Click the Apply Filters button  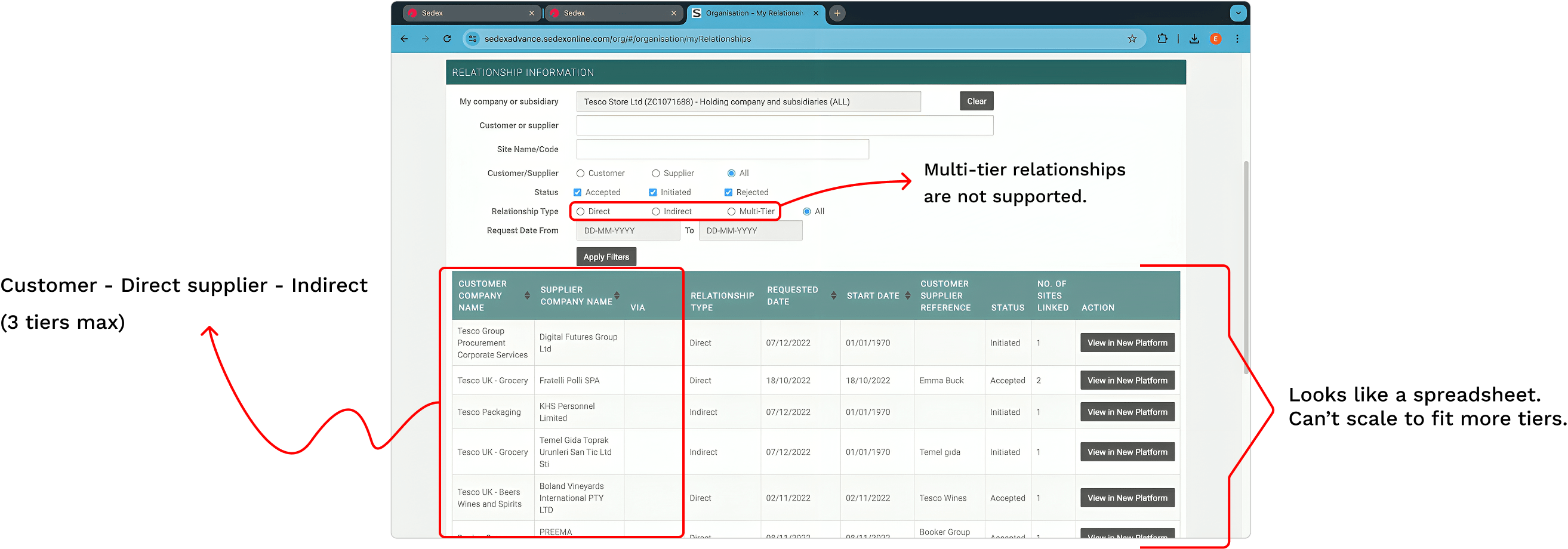[606, 257]
